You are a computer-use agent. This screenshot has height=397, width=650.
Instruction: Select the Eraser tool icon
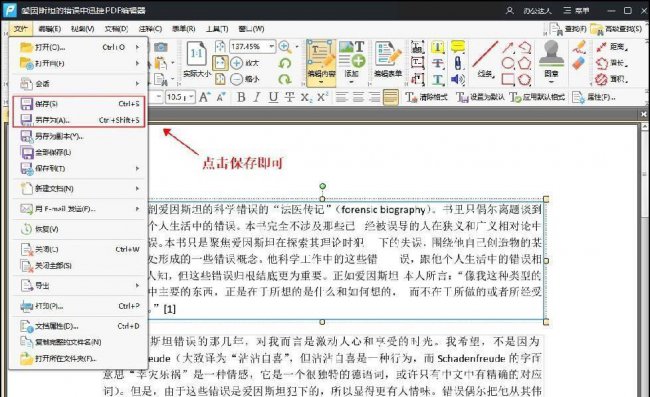coord(578,64)
